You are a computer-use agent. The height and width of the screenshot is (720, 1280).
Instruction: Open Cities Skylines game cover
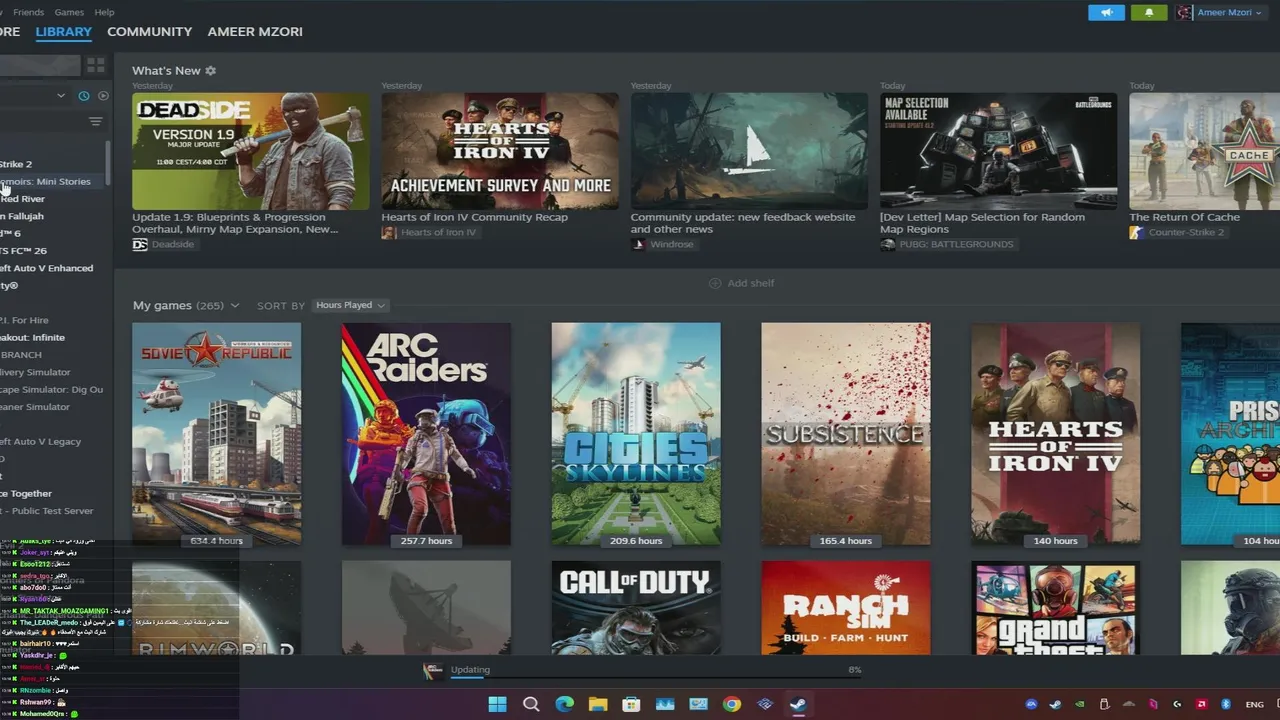636,434
